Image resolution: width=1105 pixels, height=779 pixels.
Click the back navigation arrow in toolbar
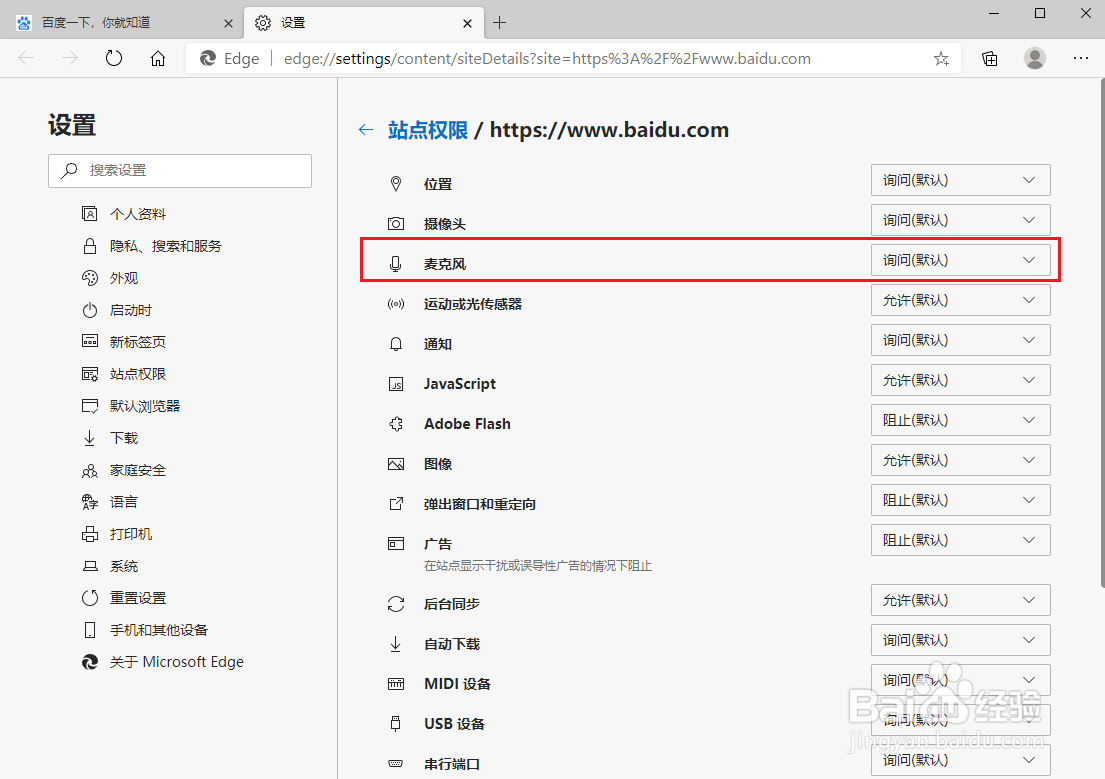coord(26,58)
